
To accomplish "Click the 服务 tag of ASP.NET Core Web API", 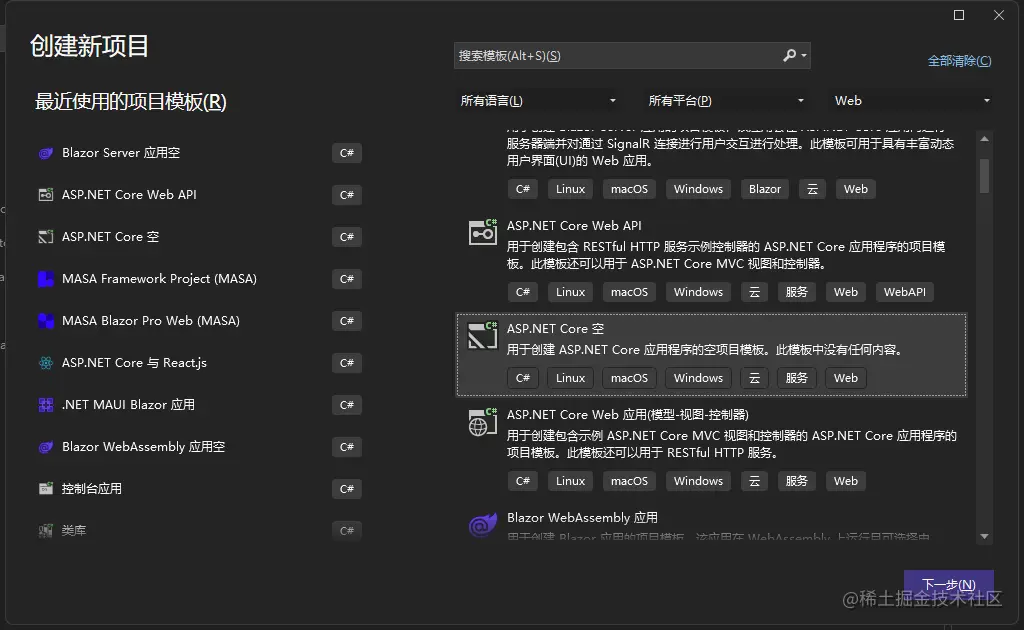I will [797, 292].
